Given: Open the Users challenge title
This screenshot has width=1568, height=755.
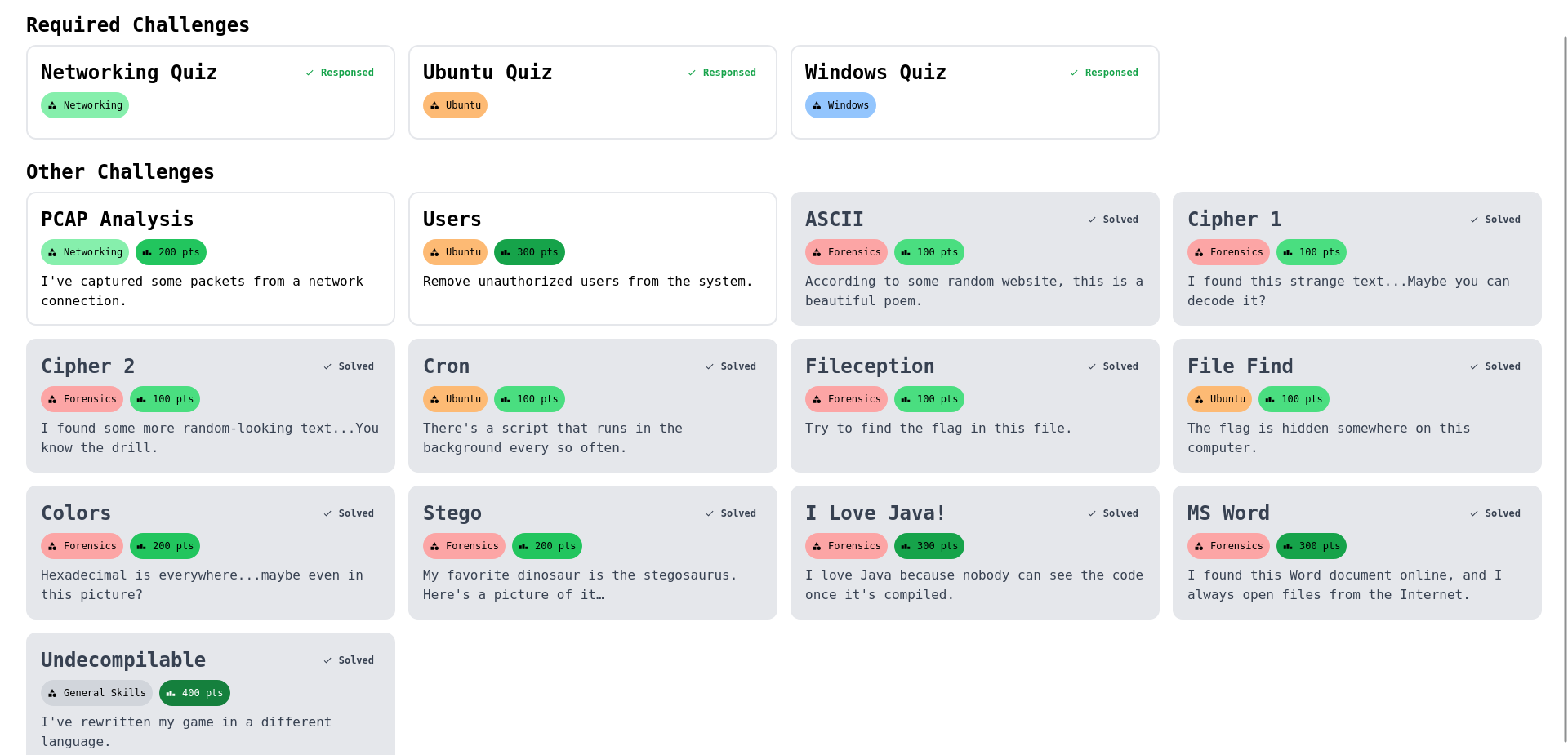Looking at the screenshot, I should click(x=452, y=220).
